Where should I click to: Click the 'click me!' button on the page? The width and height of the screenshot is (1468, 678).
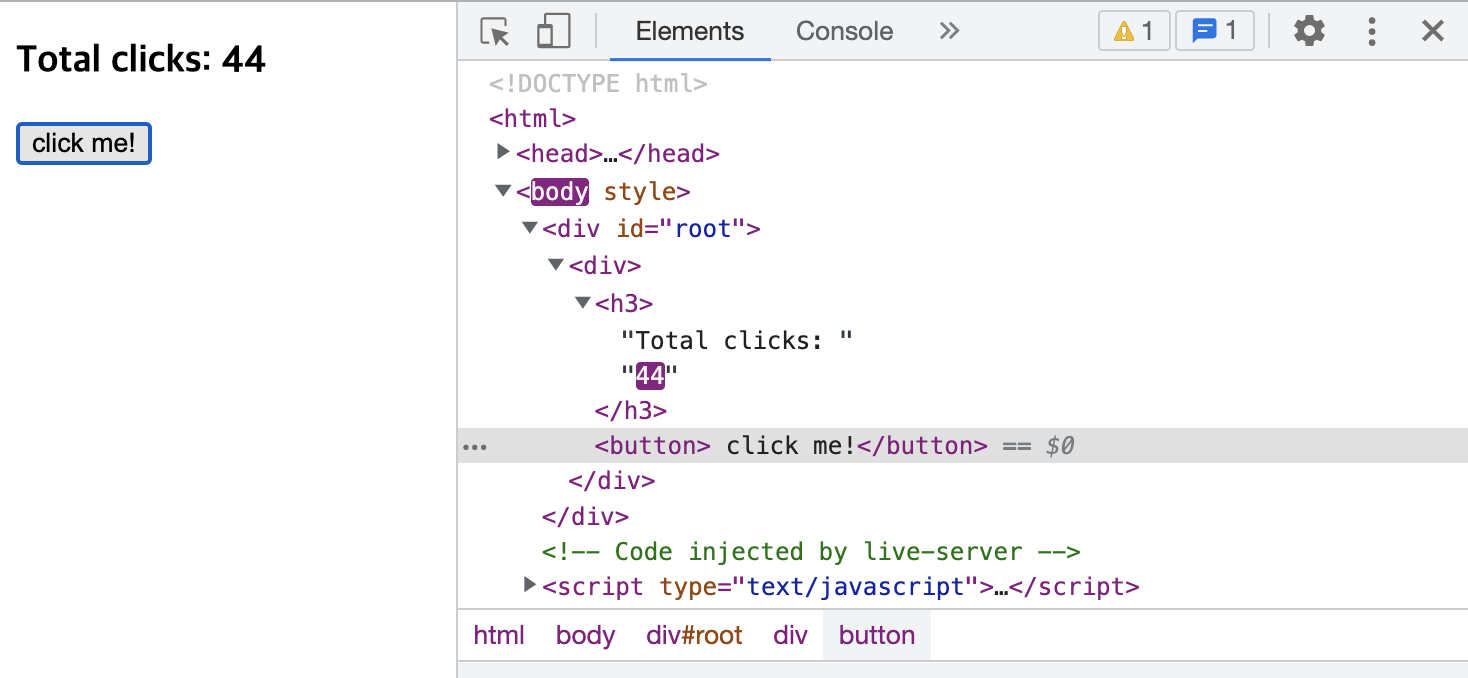tap(84, 143)
